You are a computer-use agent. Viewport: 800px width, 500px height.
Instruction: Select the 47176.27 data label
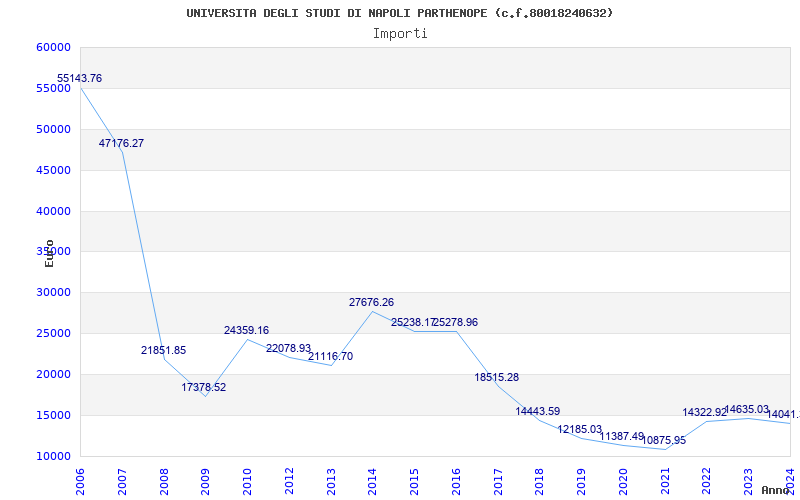point(121,143)
